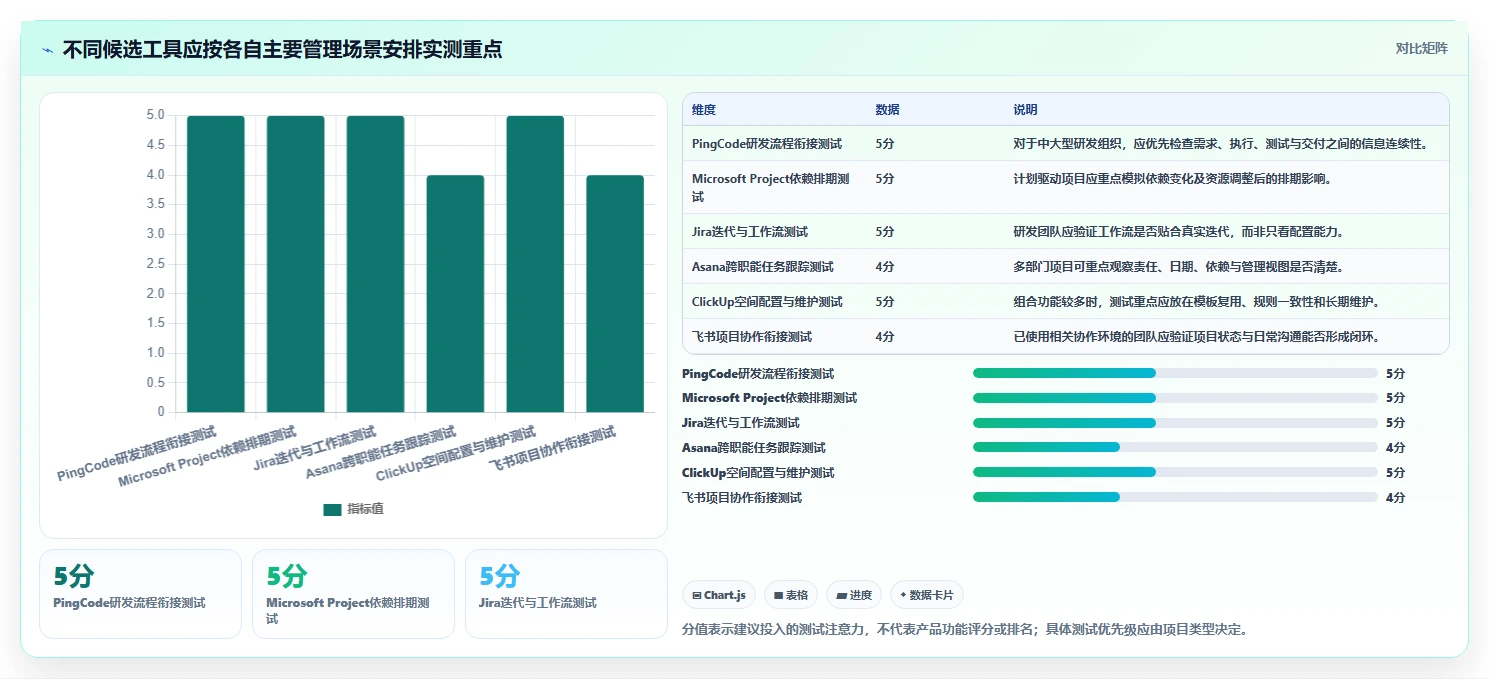The height and width of the screenshot is (679, 1489).
Task: Click description starting 计划驱动项目应重点模拟
Action: click(1172, 179)
